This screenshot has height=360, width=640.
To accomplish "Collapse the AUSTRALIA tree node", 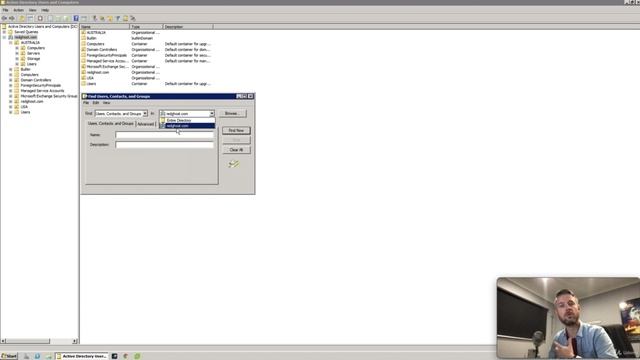I will click(x=11, y=42).
